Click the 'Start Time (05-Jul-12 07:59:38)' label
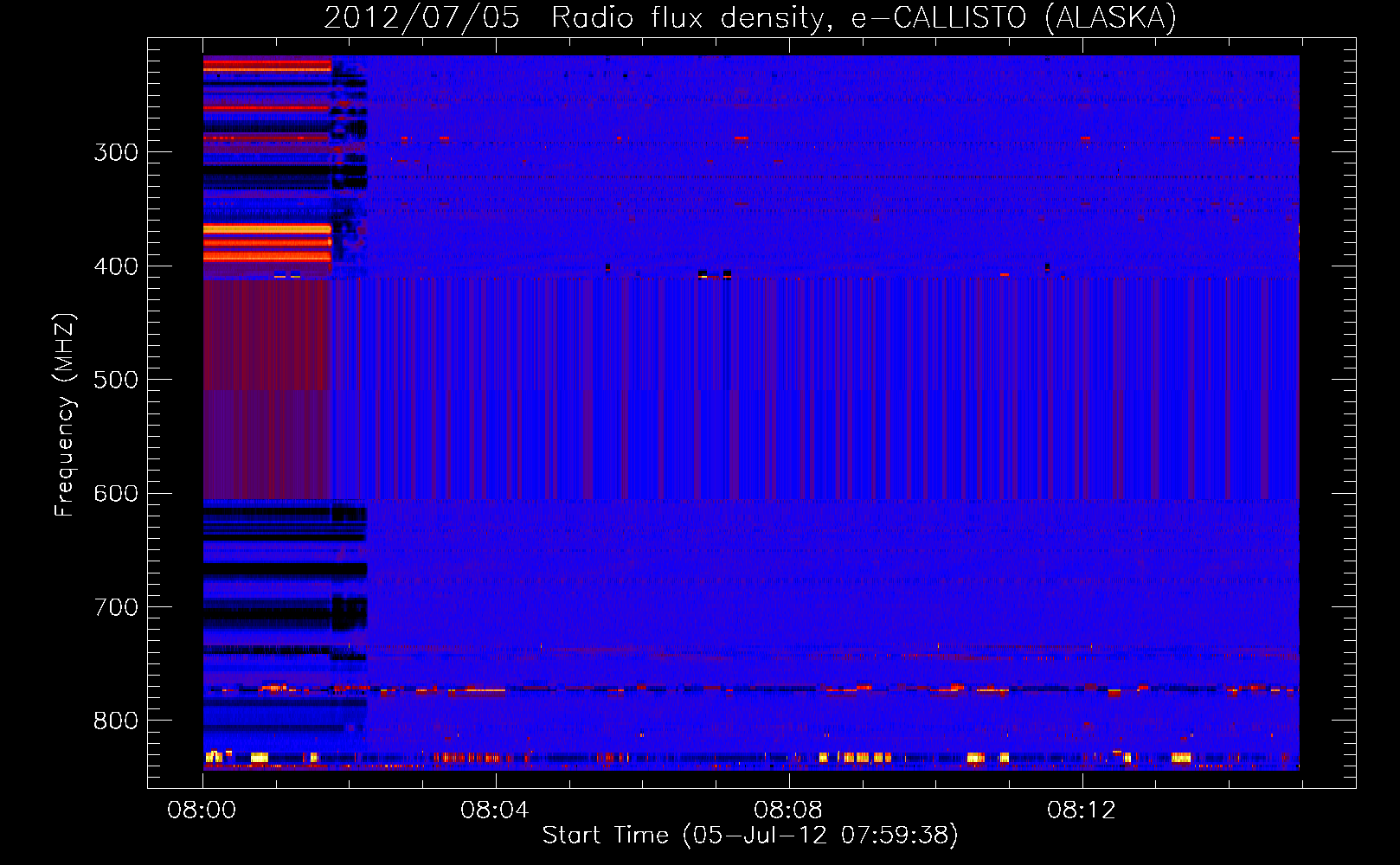 [750, 836]
